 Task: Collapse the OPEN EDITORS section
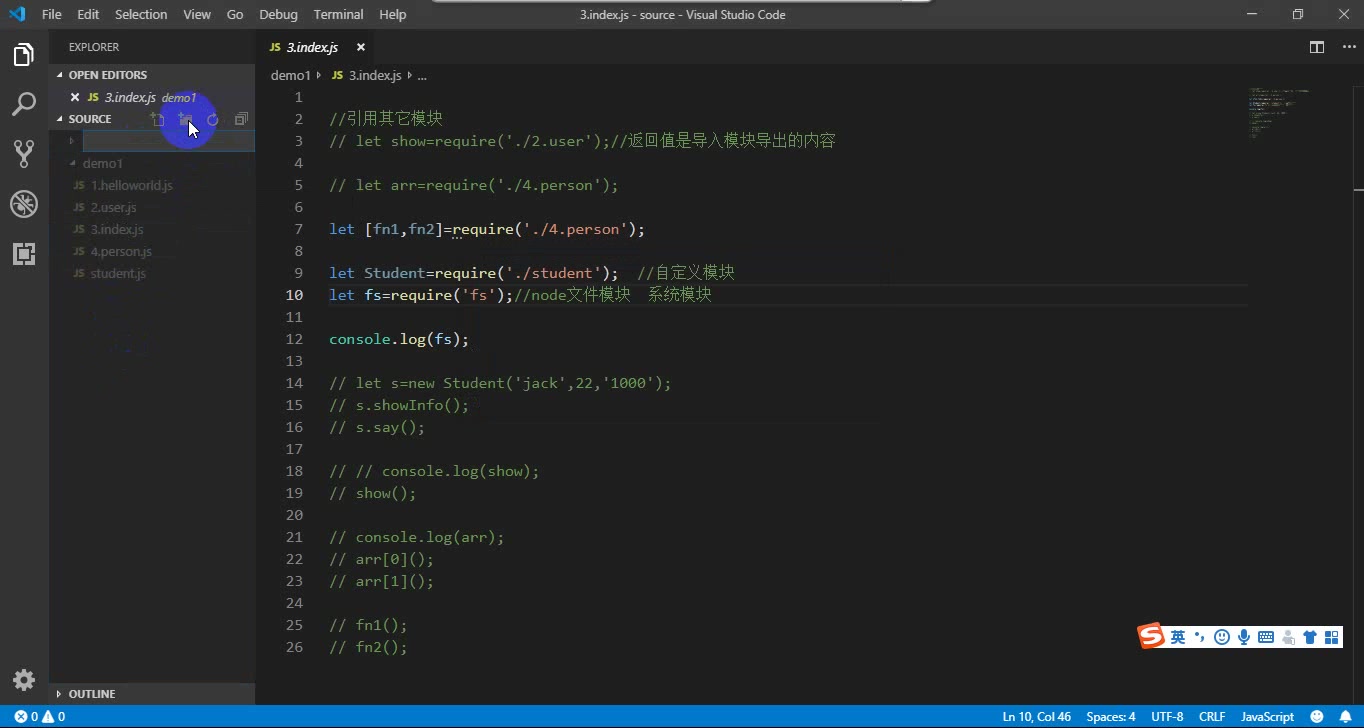pyautogui.click(x=62, y=74)
